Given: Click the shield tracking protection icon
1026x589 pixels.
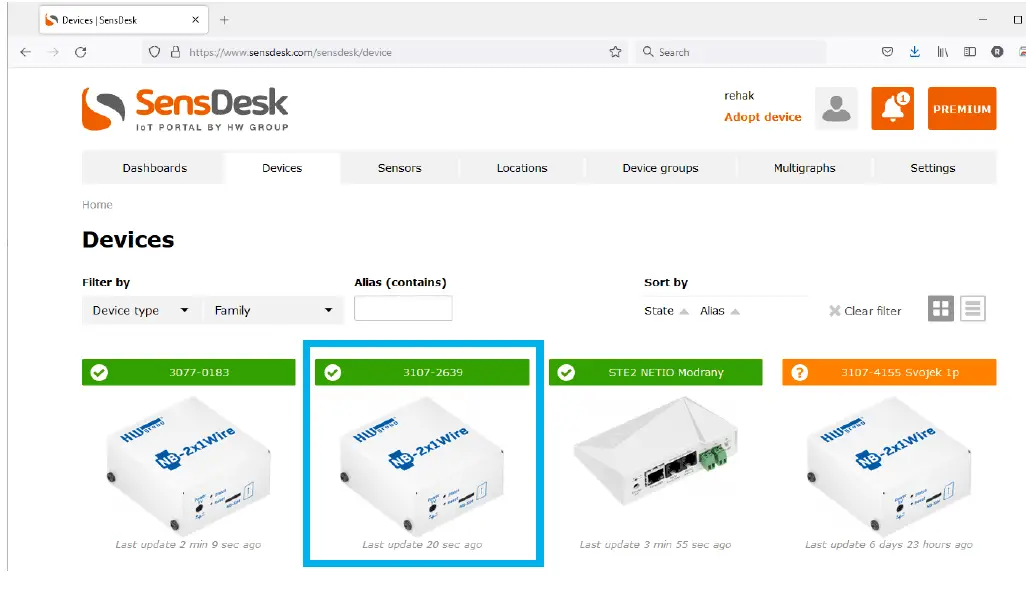Looking at the screenshot, I should [x=154, y=52].
